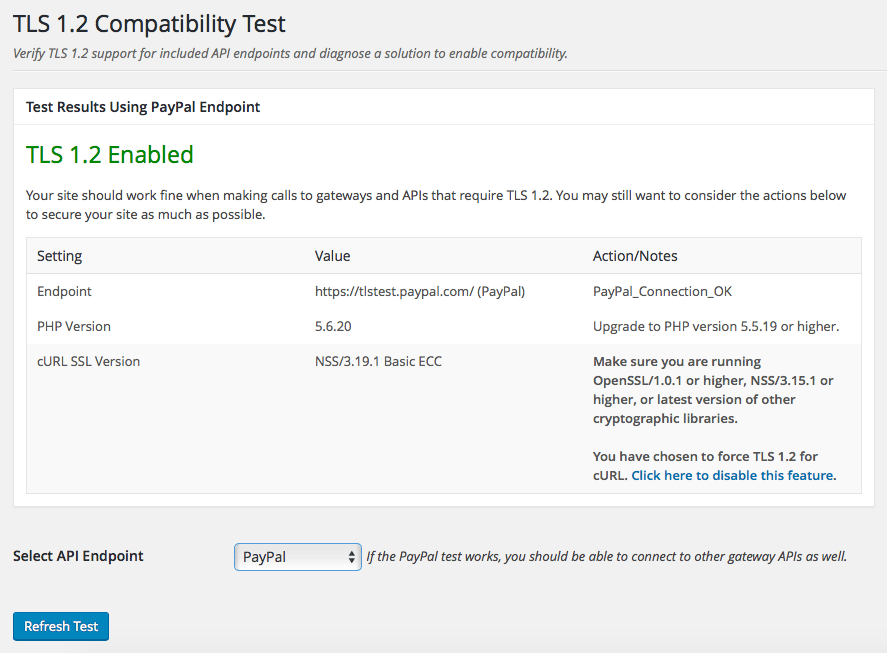
Task: Click the green 'TLS 1.2 Enabled' status heading
Action: click(110, 155)
